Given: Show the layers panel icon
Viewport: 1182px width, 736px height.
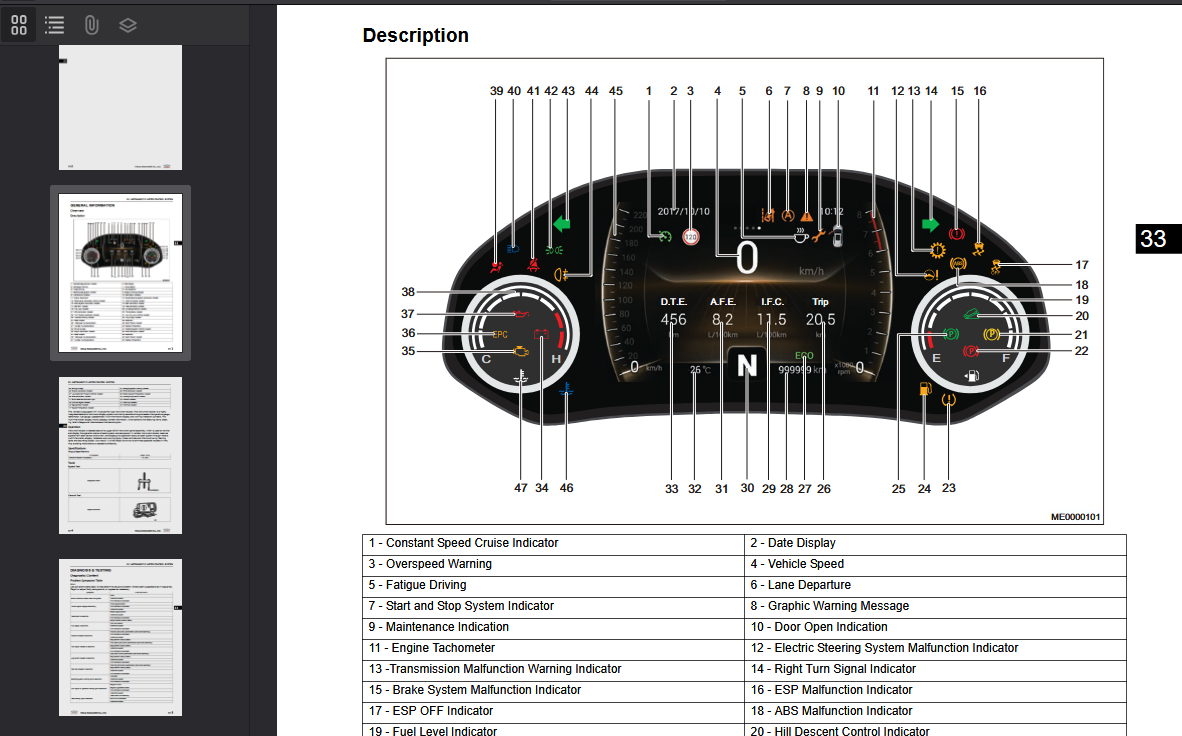Looking at the screenshot, I should tap(127, 25).
